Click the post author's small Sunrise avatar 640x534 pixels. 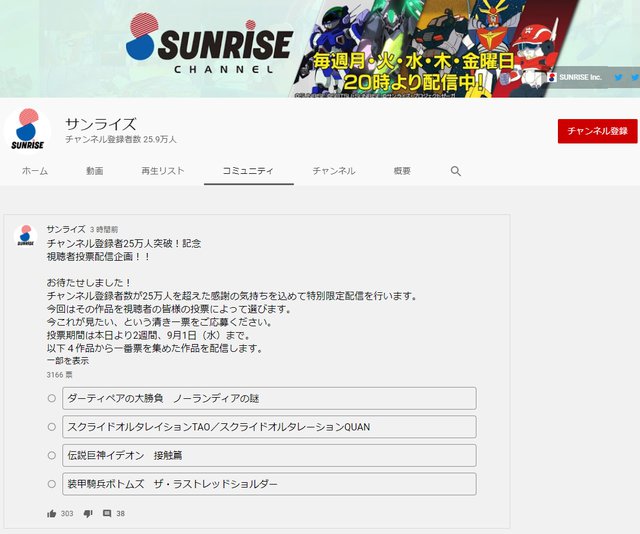point(25,236)
